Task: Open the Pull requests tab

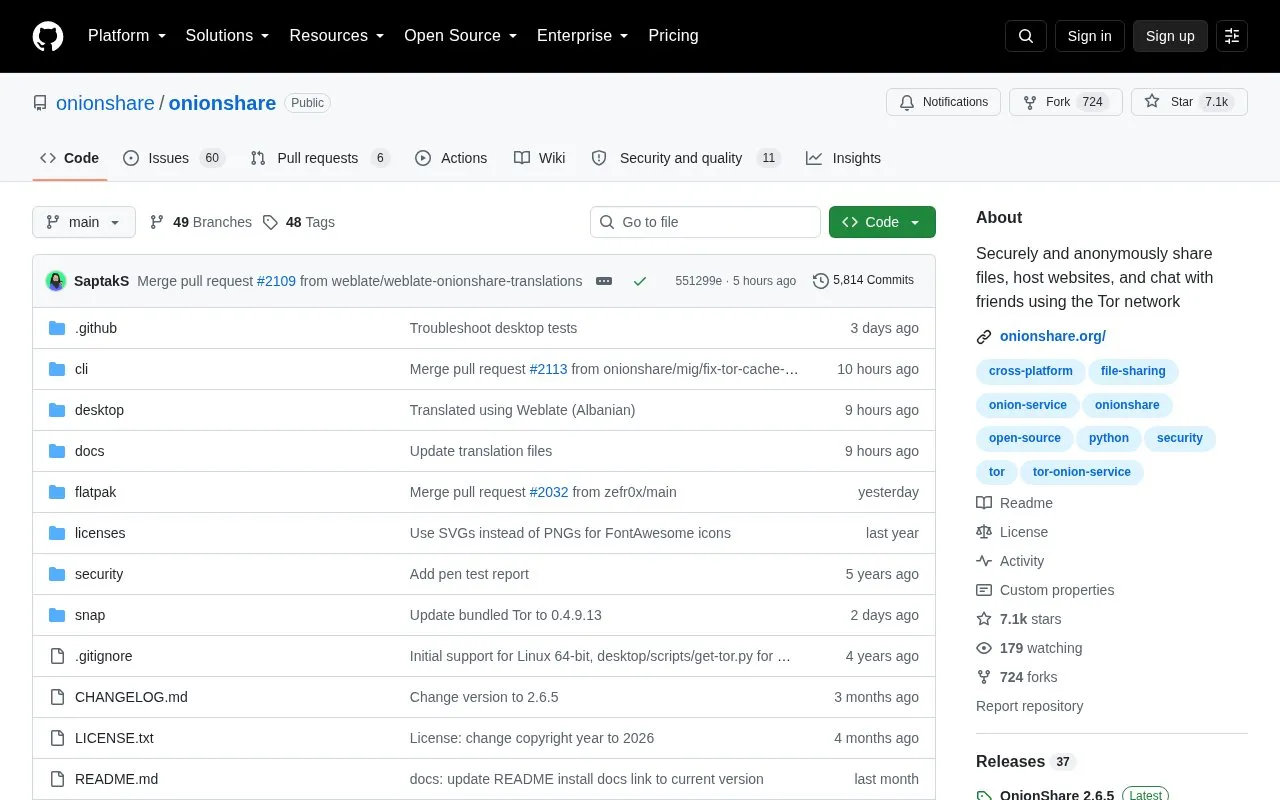Action: pyautogui.click(x=320, y=158)
